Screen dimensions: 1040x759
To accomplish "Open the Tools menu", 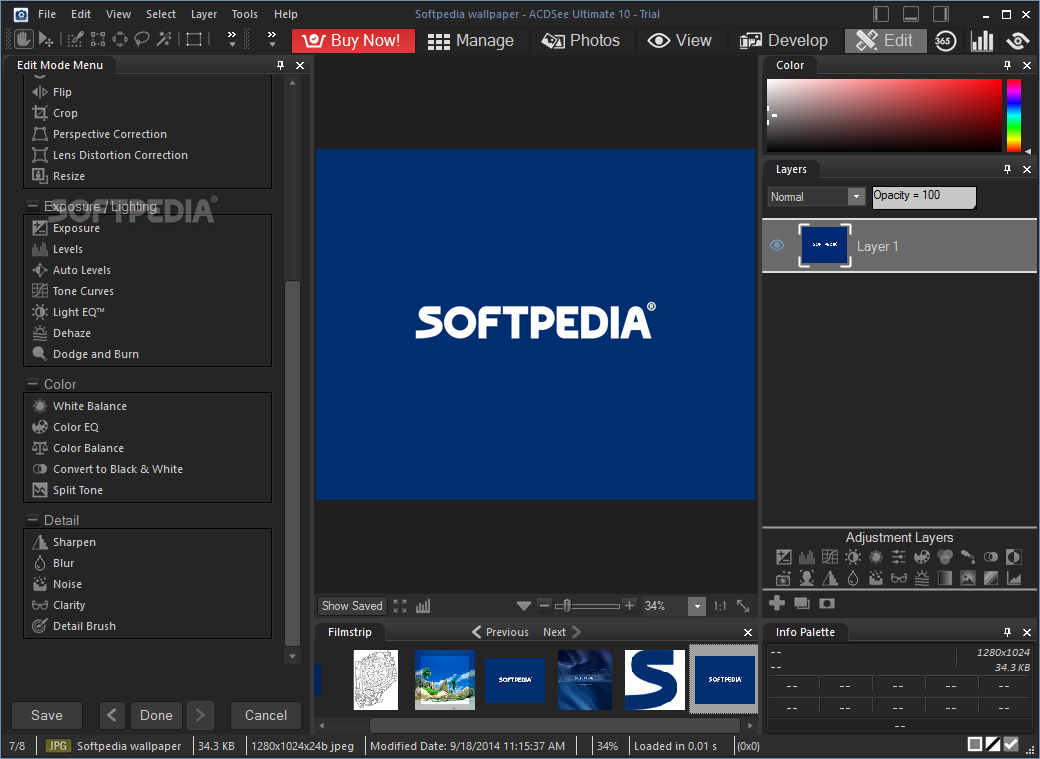I will (x=244, y=14).
